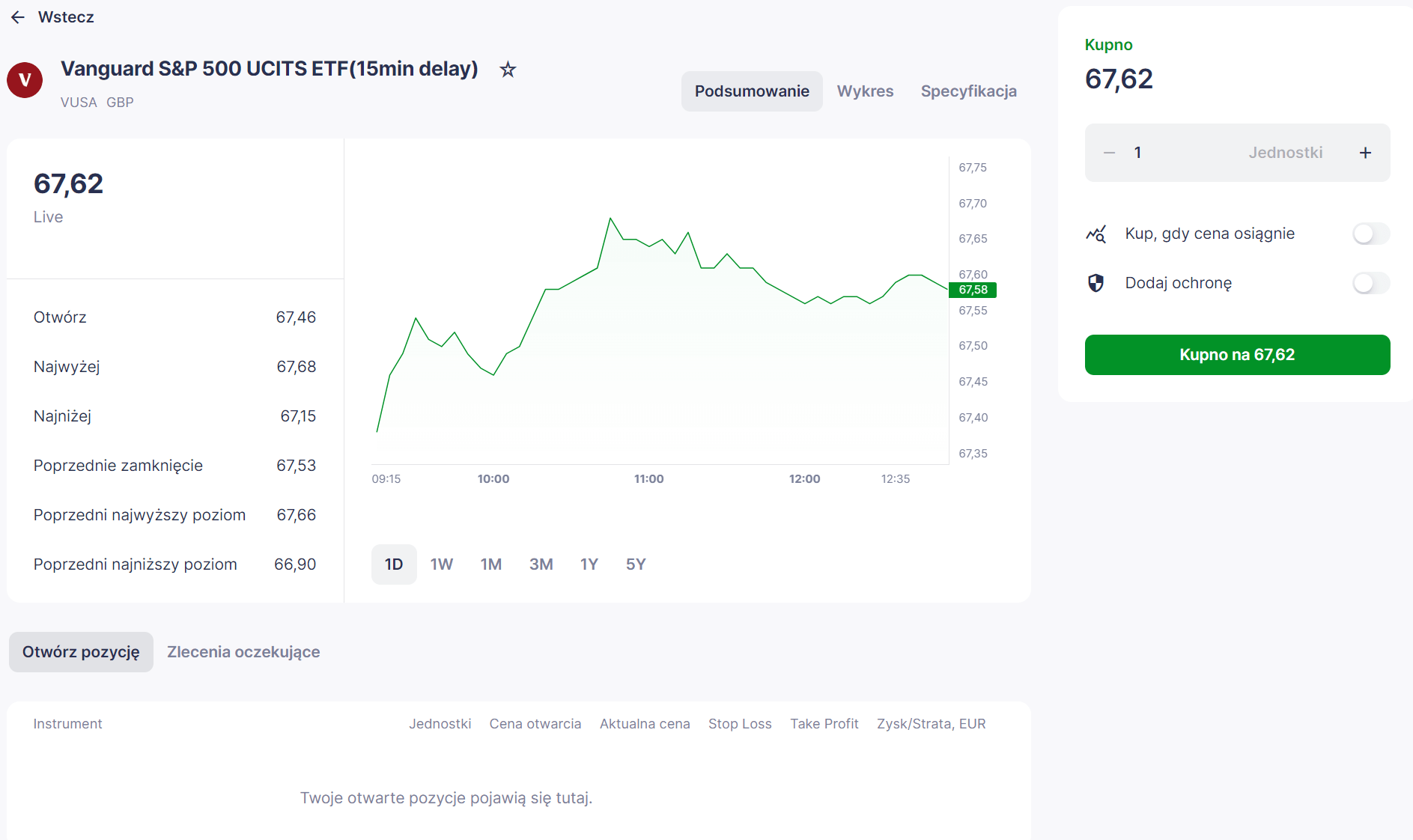Click the 'Poprzedni najniższy poziom' value 66,90
Screen dimensions: 1413x840
pos(295,564)
